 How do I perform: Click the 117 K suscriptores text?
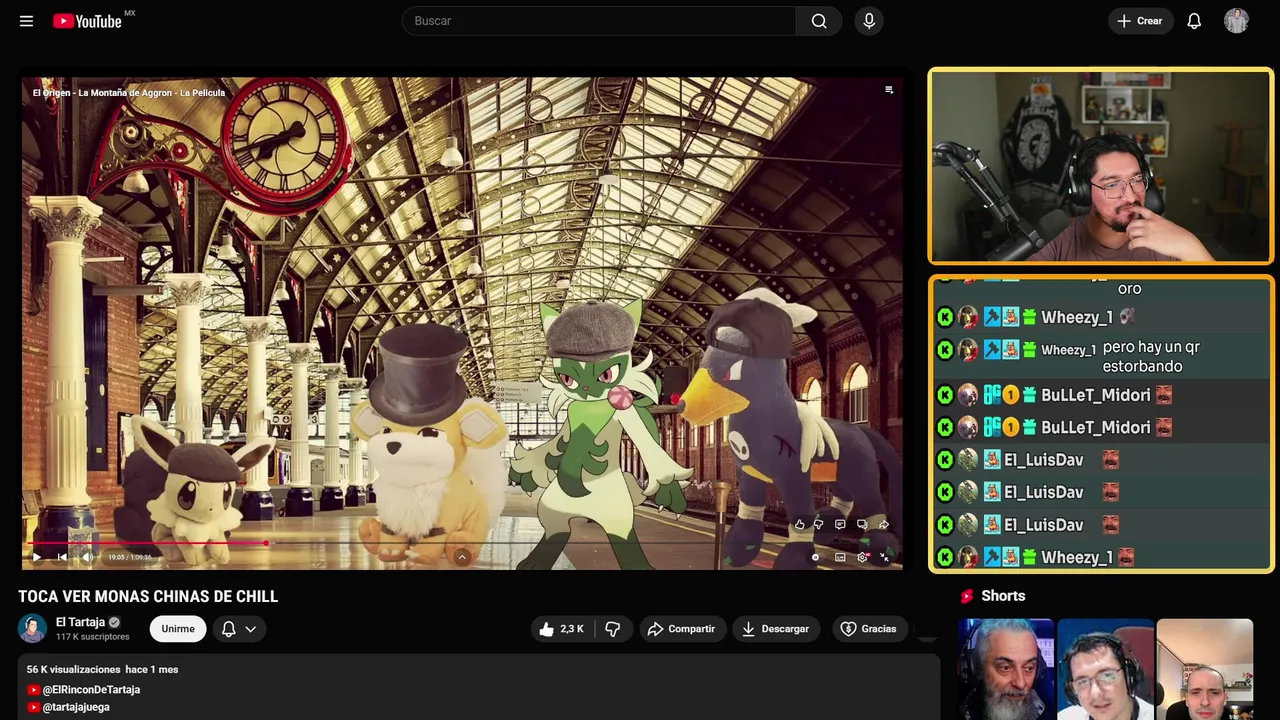93,637
